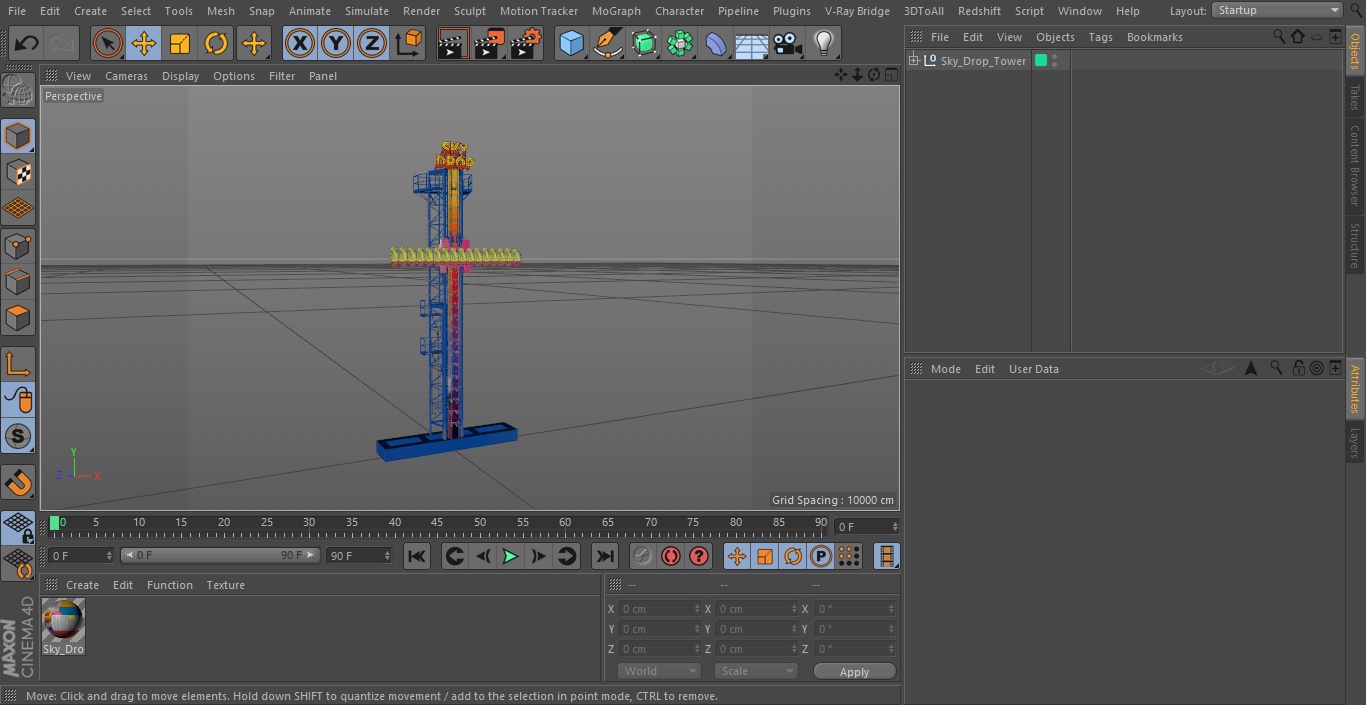1366x705 pixels.
Task: Open the MoGraph menu
Action: [616, 11]
